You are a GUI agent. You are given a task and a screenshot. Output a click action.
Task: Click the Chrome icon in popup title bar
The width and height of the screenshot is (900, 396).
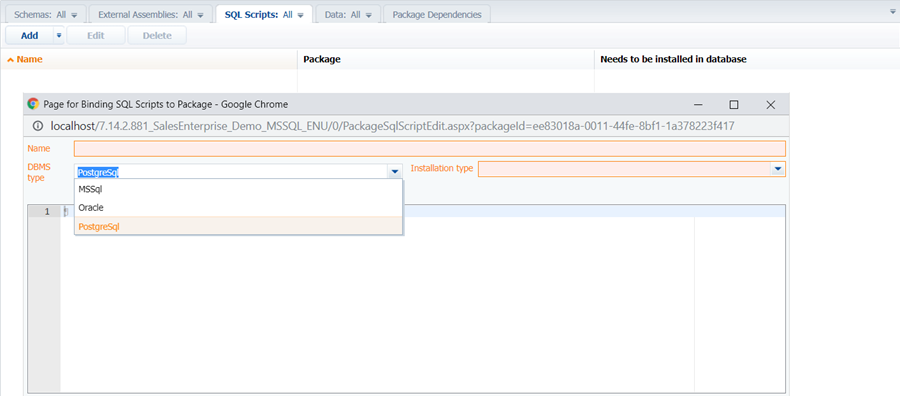pos(33,104)
